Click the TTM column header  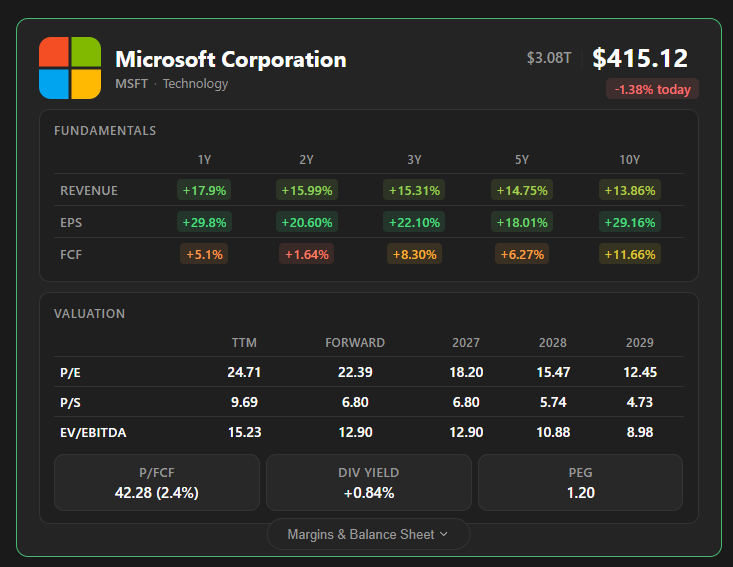click(244, 343)
